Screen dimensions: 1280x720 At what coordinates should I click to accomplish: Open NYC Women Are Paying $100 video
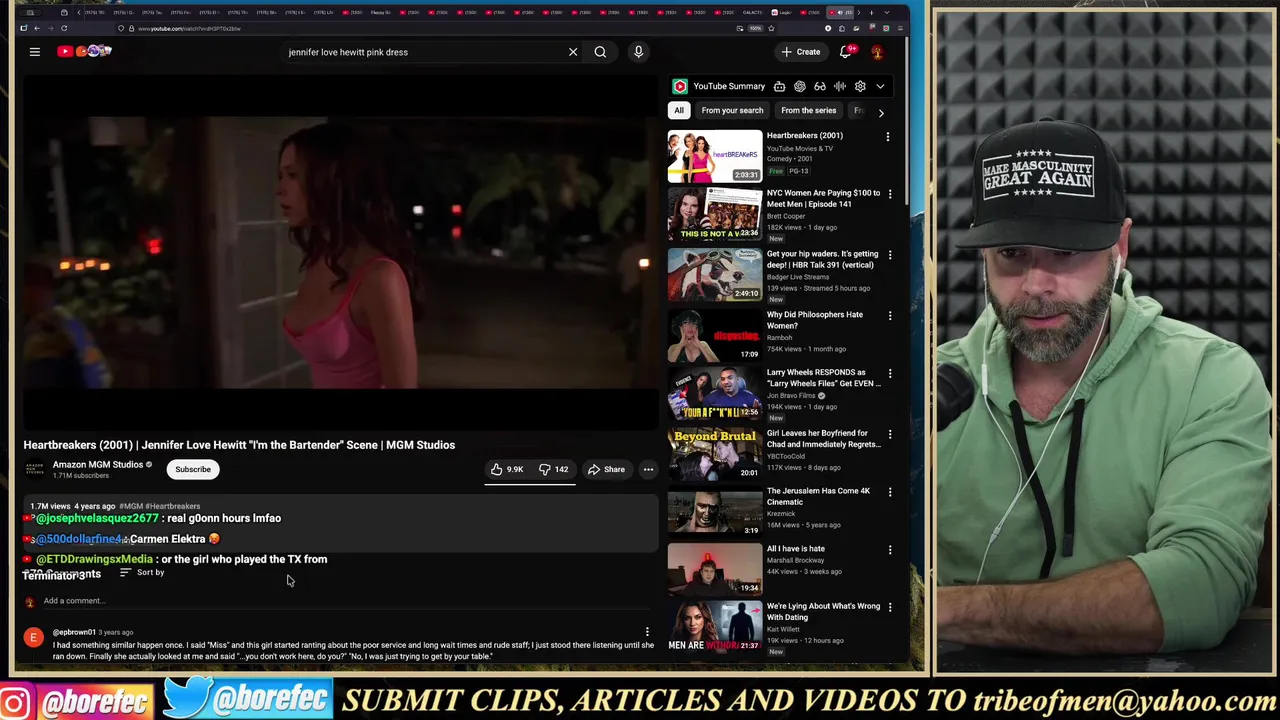[715, 215]
